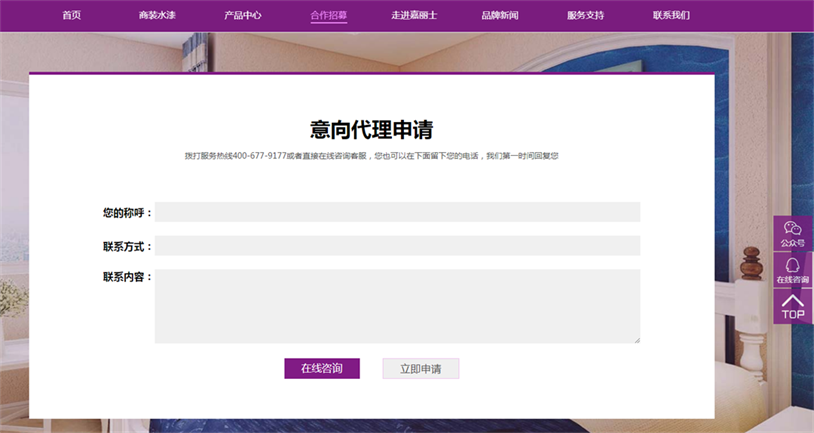Viewport: 814px width, 433px height.
Task: Grab the 联系内容 textarea resize handle
Action: coord(636,339)
